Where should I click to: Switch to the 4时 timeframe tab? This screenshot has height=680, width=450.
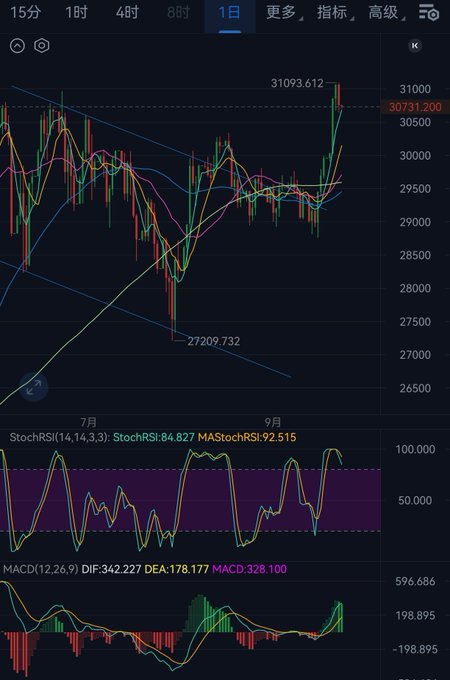pos(127,13)
